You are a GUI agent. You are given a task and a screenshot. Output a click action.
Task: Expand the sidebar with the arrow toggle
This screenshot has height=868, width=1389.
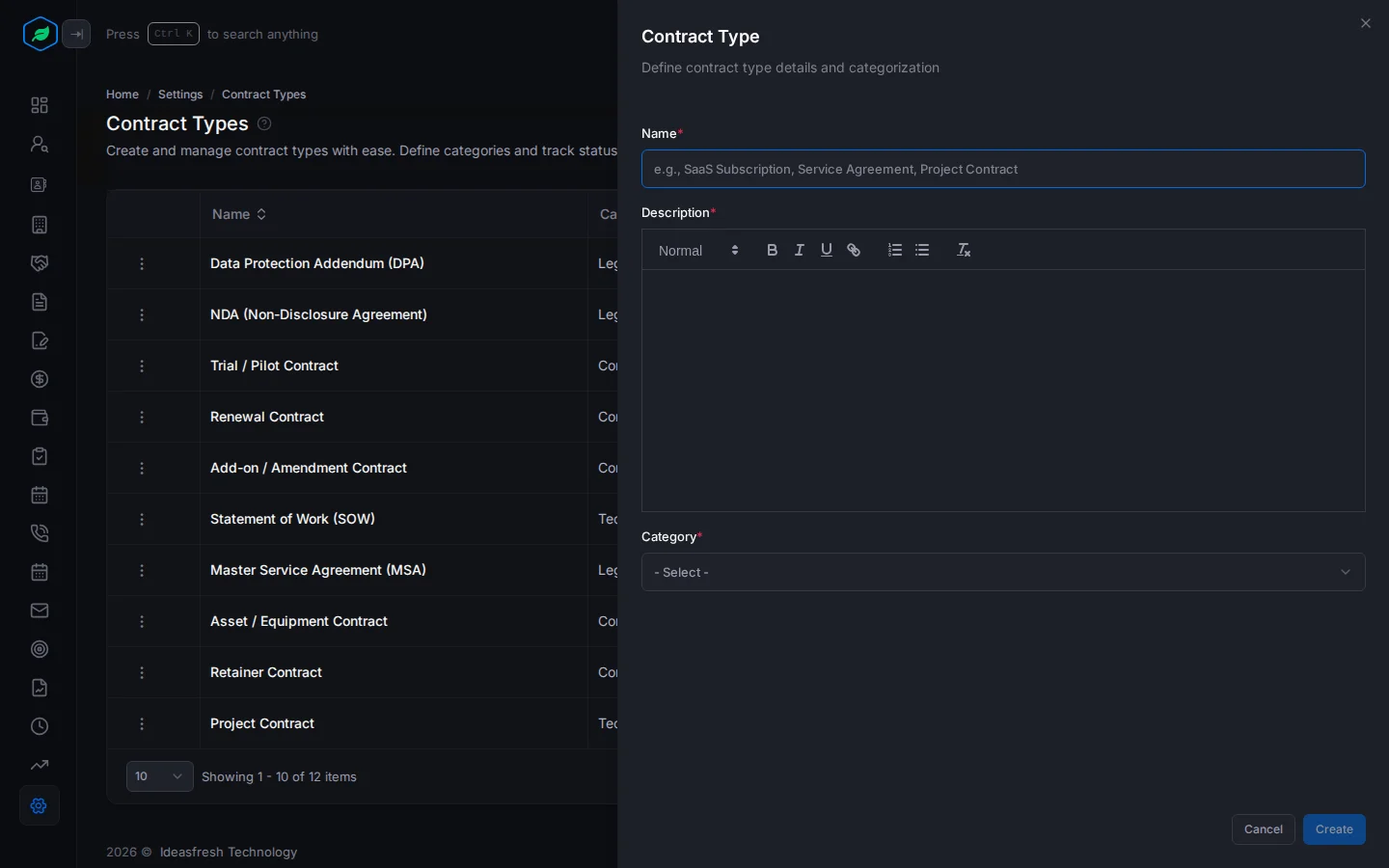coord(76,34)
